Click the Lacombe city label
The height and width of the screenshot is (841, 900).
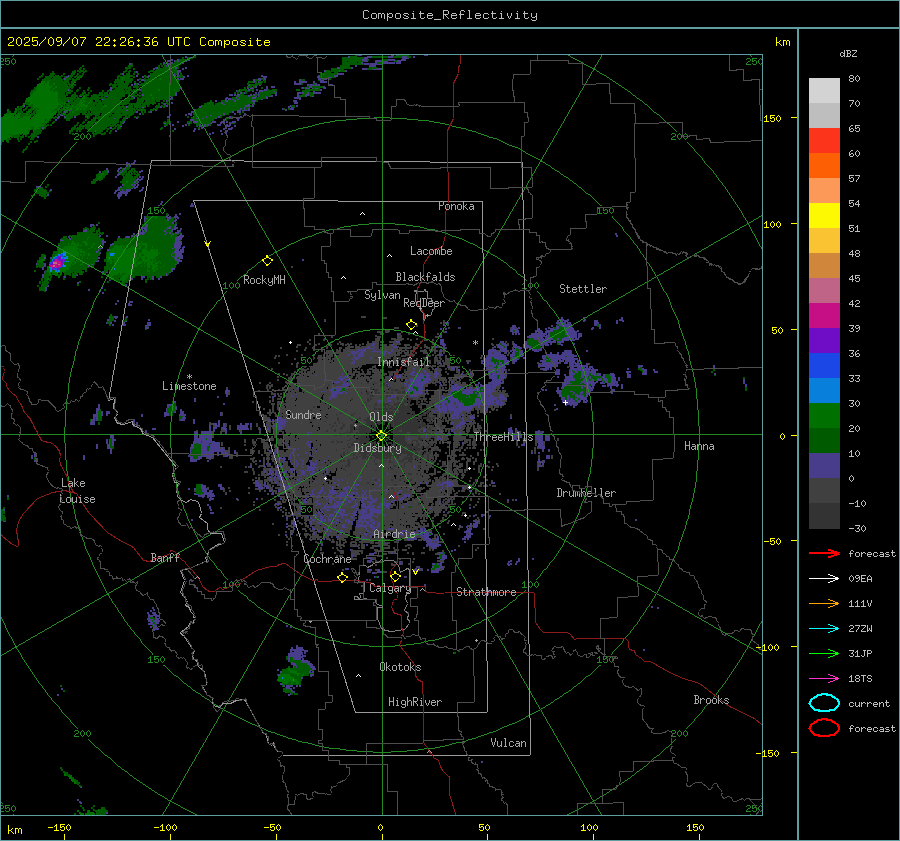pyautogui.click(x=431, y=251)
